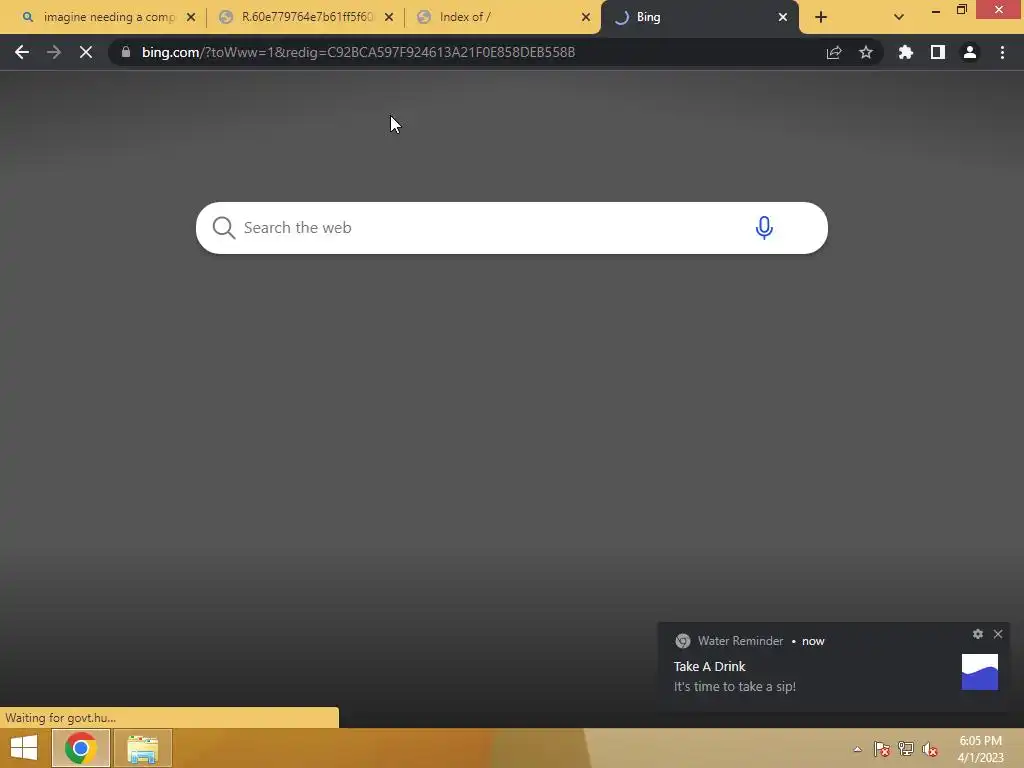This screenshot has width=1024, height=768.
Task: Dismiss the Water Reminder notification
Action: tap(998, 633)
